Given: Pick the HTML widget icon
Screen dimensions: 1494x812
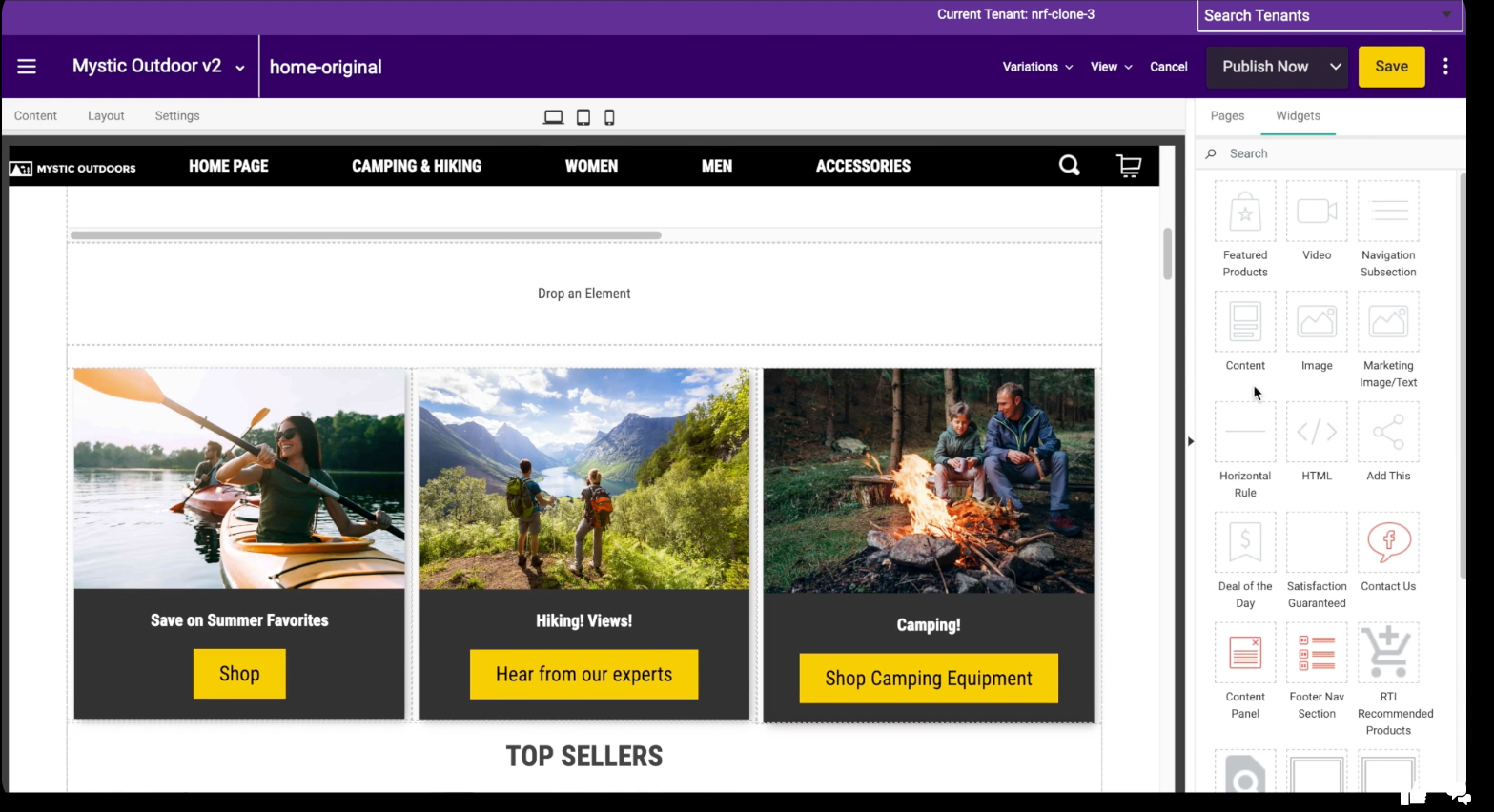Looking at the screenshot, I should [1317, 432].
